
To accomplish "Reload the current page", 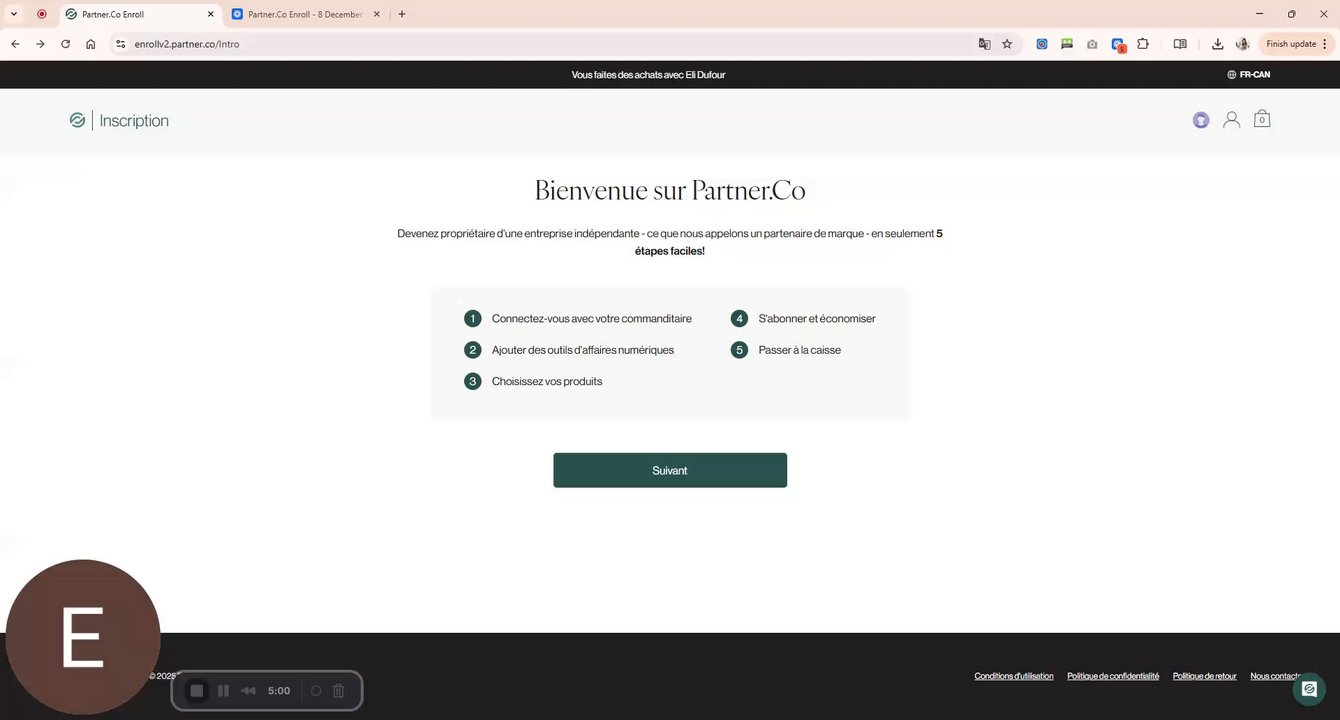I will point(66,44).
